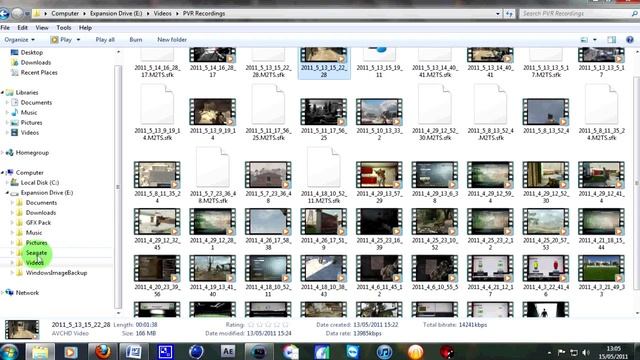Open Firefox from the taskbar
The image size is (640, 360).
tap(102, 352)
